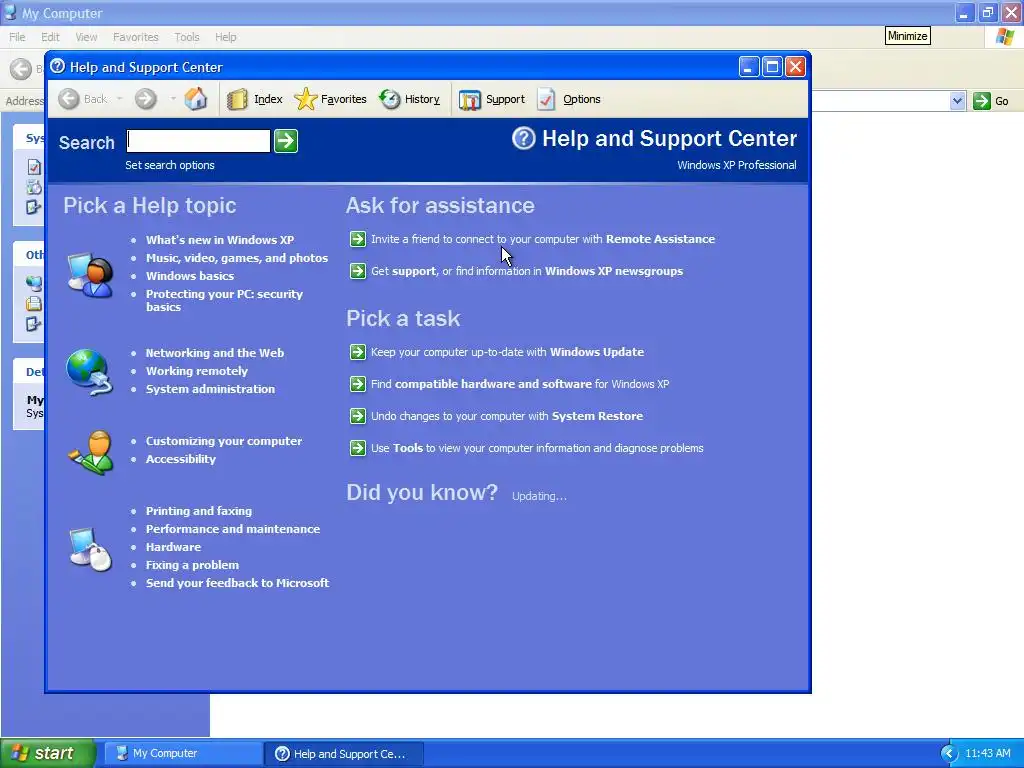Click Set search options link
Viewport: 1024px width, 768px height.
(x=170, y=165)
